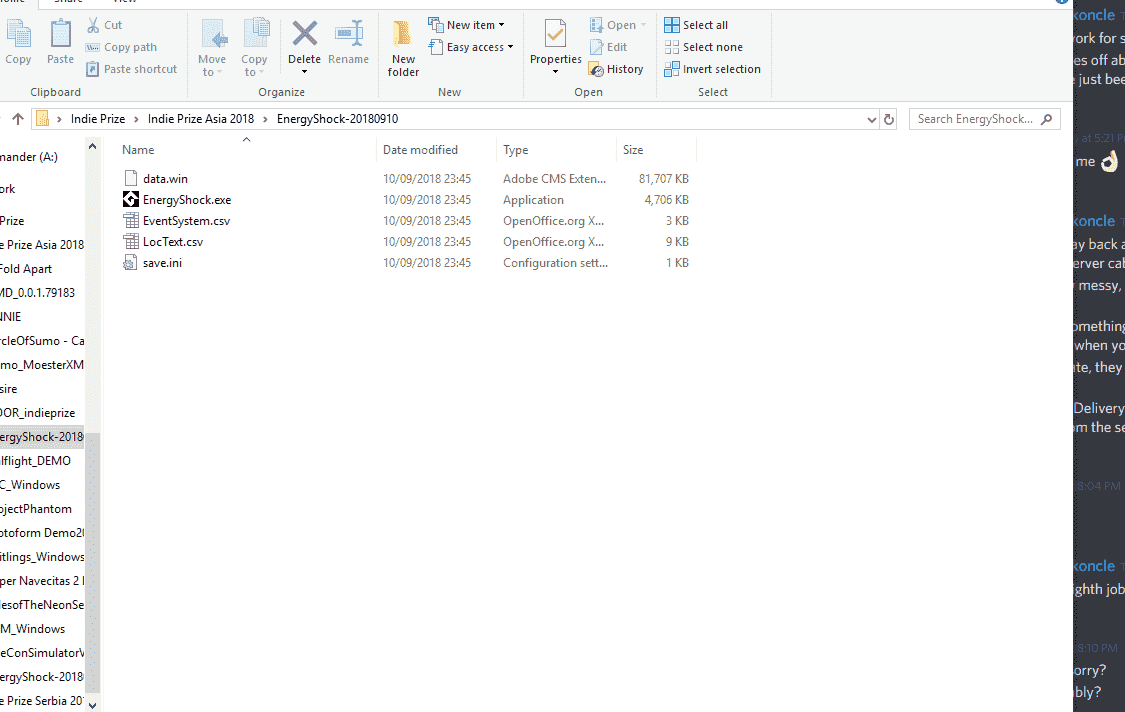1125x712 pixels.
Task: Click the EnergyShock-20180910 breadcrumb segment
Action: coord(337,119)
